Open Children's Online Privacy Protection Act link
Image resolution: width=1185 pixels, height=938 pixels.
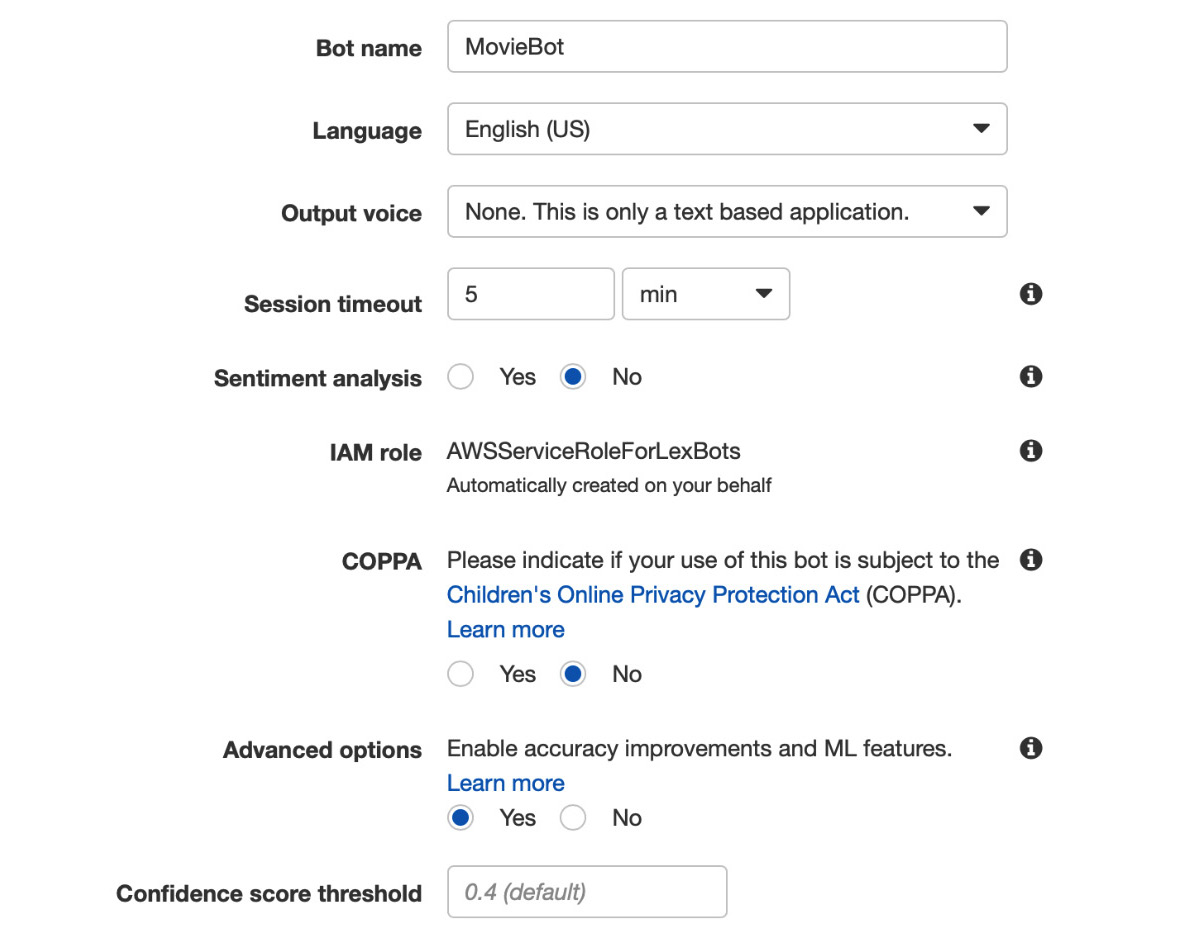(653, 595)
